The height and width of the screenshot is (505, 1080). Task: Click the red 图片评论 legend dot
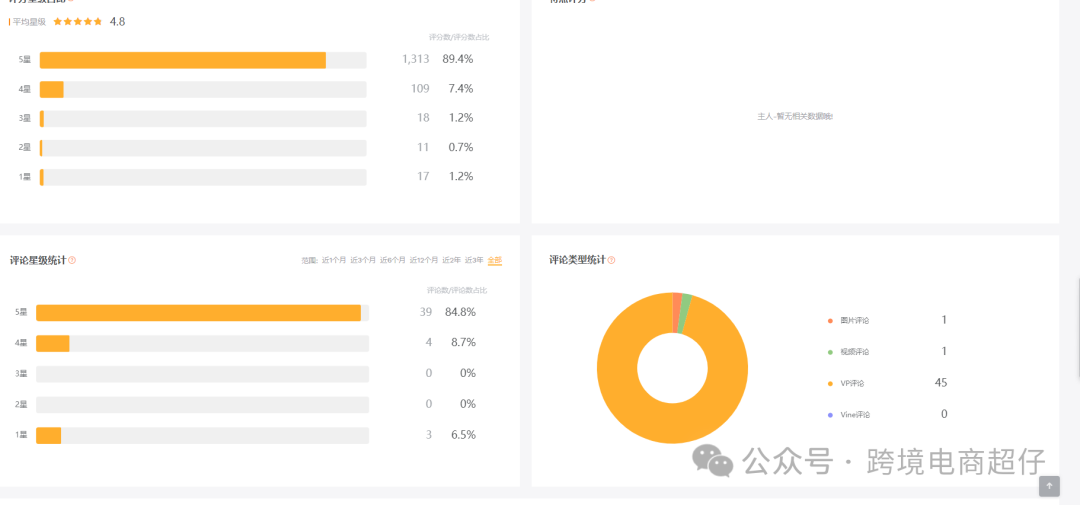point(829,320)
